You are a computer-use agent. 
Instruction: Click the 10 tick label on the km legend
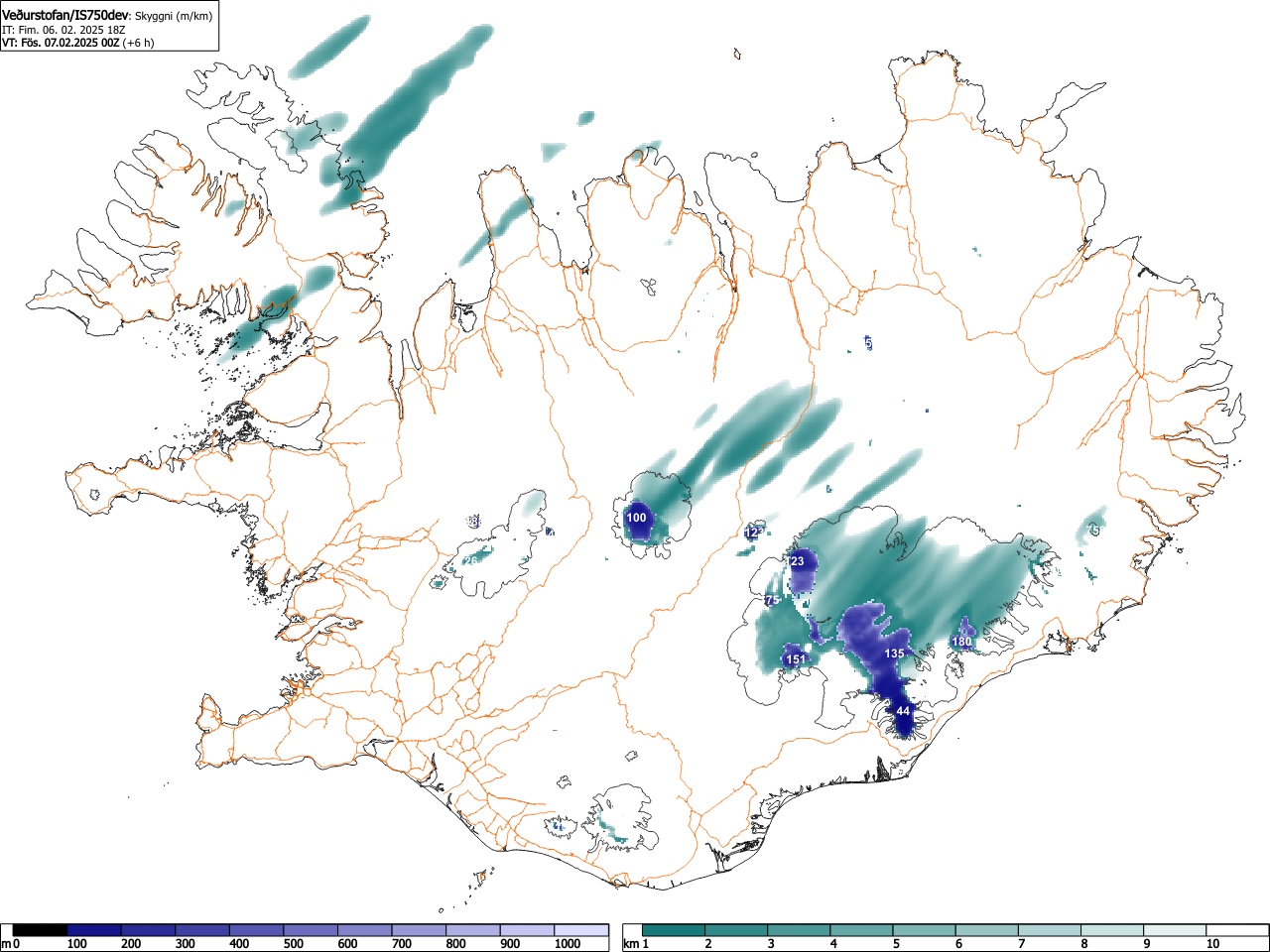pos(1212,944)
